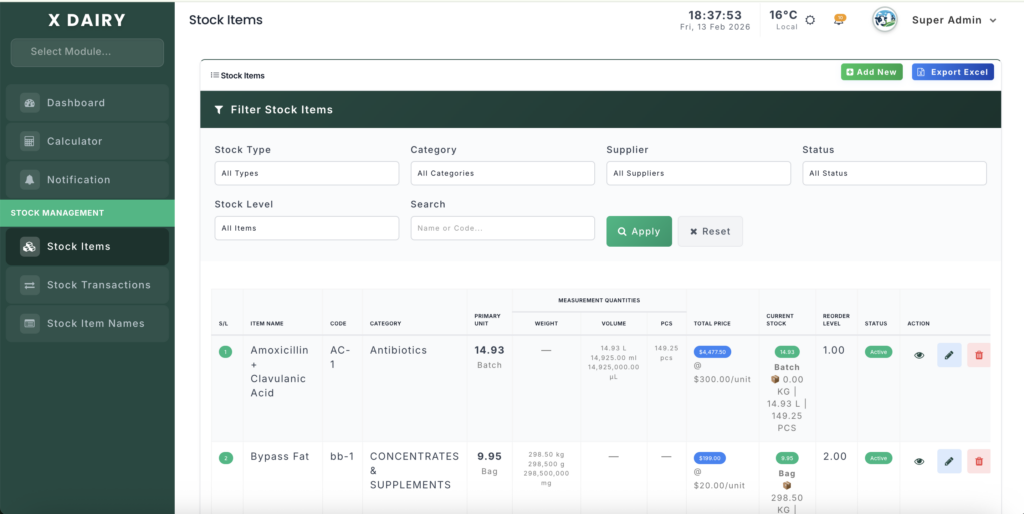
Task: Click the user profile avatar image
Action: click(x=884, y=20)
